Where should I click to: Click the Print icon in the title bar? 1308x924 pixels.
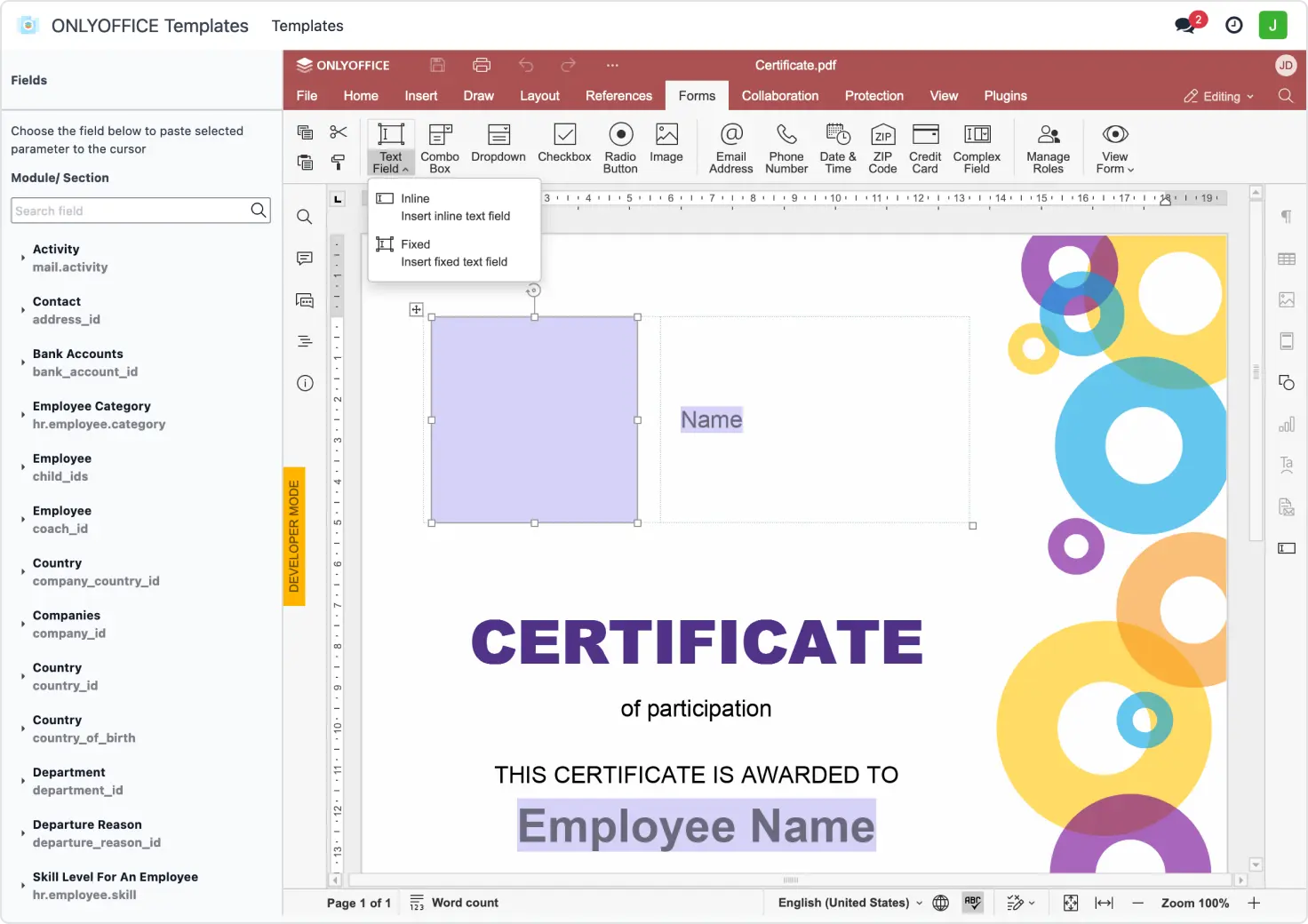tap(482, 65)
